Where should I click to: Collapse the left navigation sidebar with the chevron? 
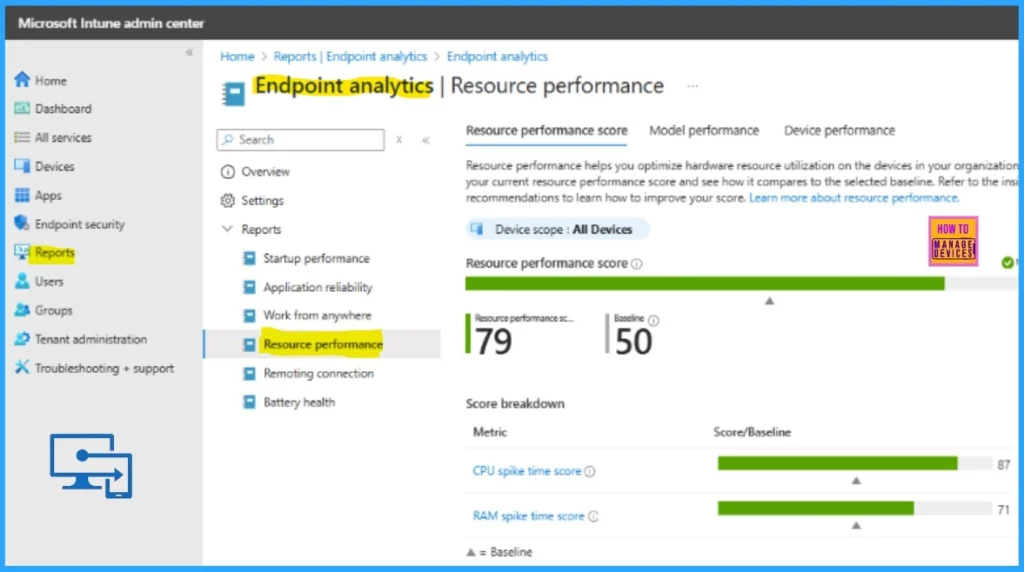tap(189, 52)
